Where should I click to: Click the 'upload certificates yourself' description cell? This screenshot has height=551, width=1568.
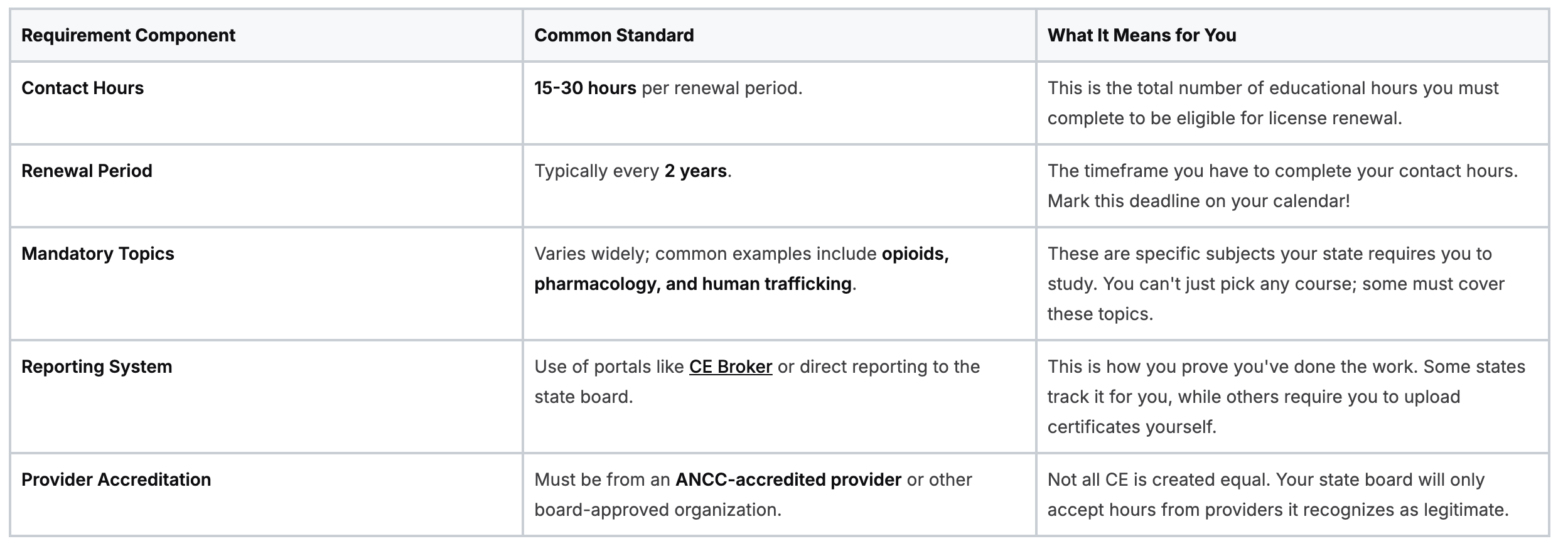point(1292,397)
